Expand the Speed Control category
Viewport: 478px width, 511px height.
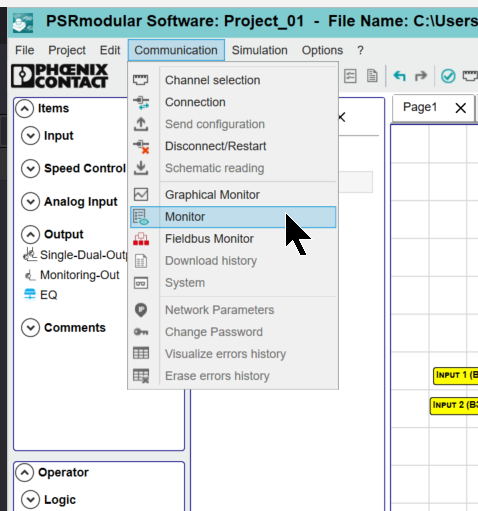coord(30,168)
